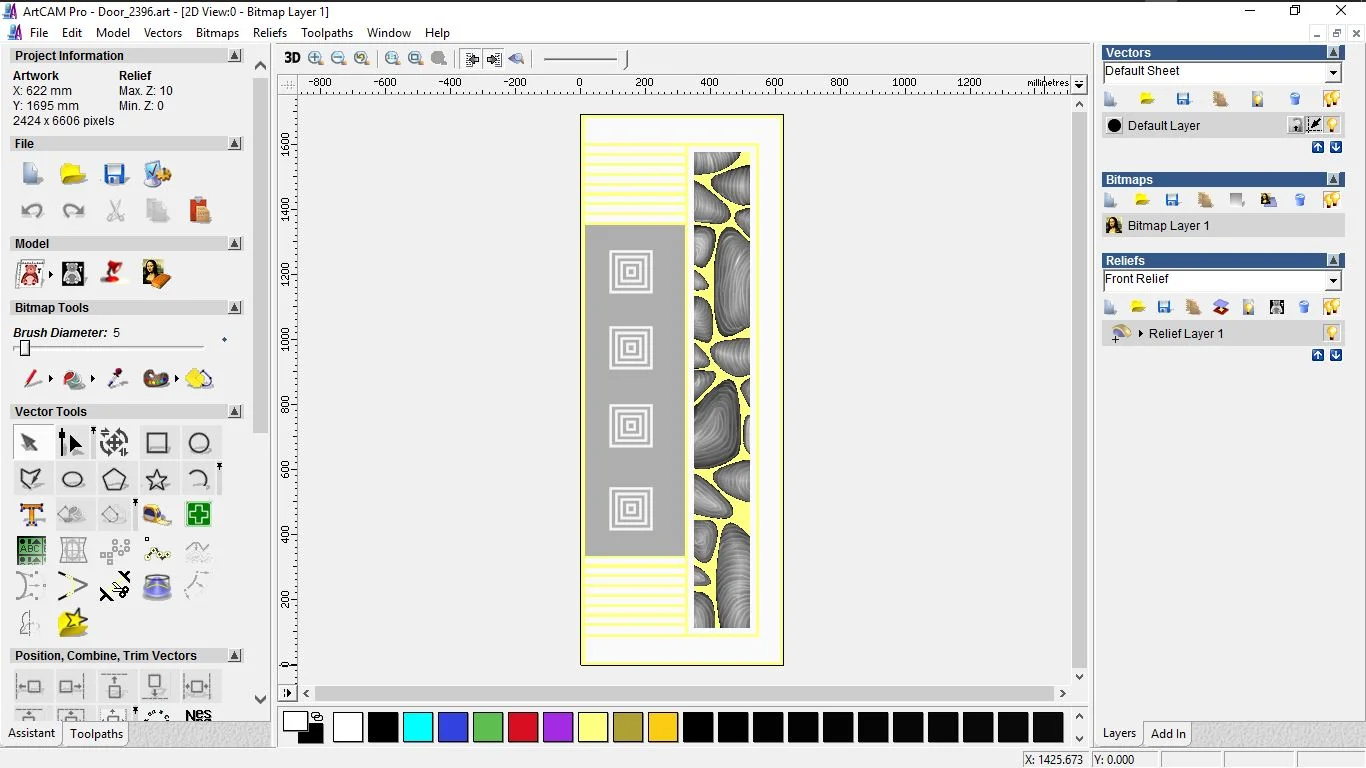Click the 3D view button
This screenshot has width=1366, height=768.
point(292,58)
